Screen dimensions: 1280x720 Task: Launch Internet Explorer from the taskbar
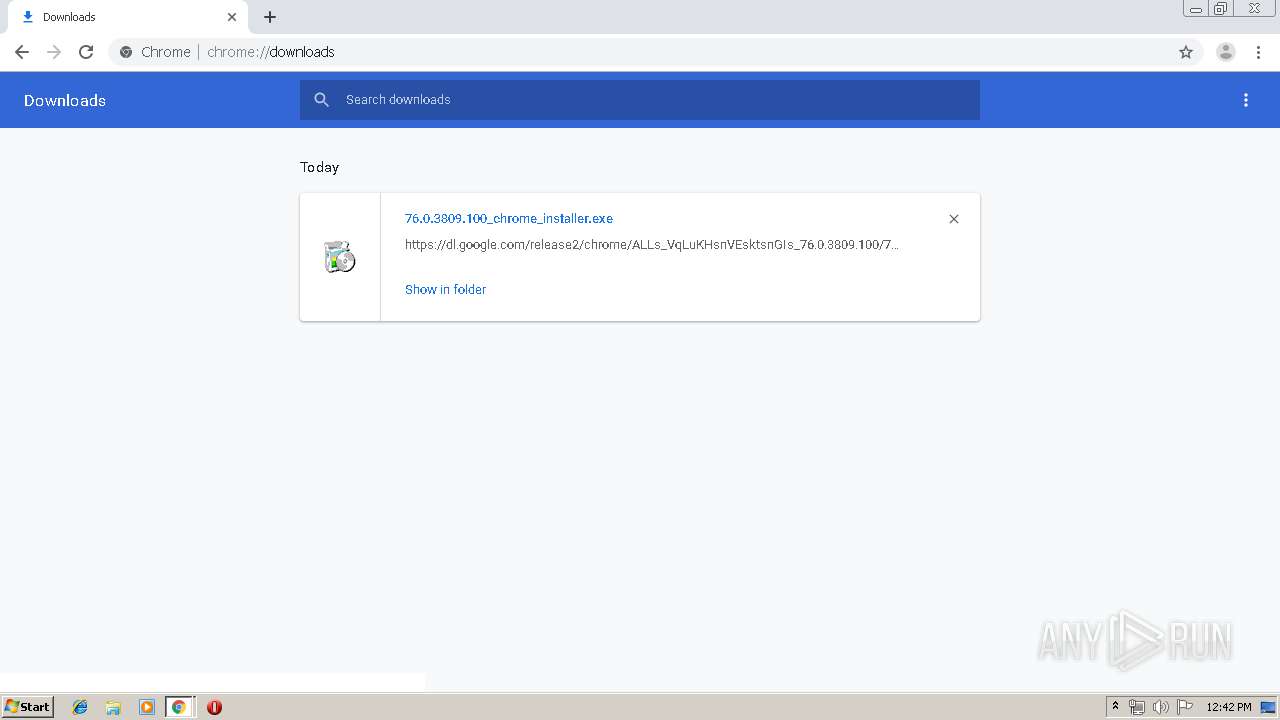(x=80, y=707)
